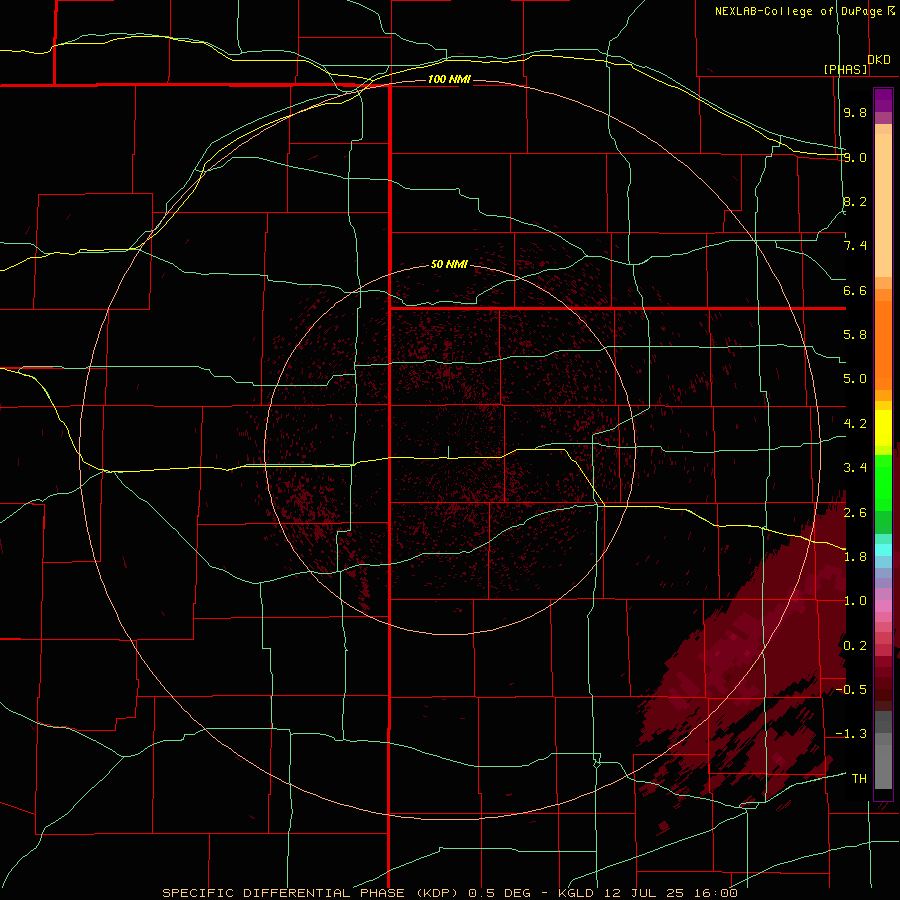Click the 1.0 scale value

pyautogui.click(x=855, y=601)
